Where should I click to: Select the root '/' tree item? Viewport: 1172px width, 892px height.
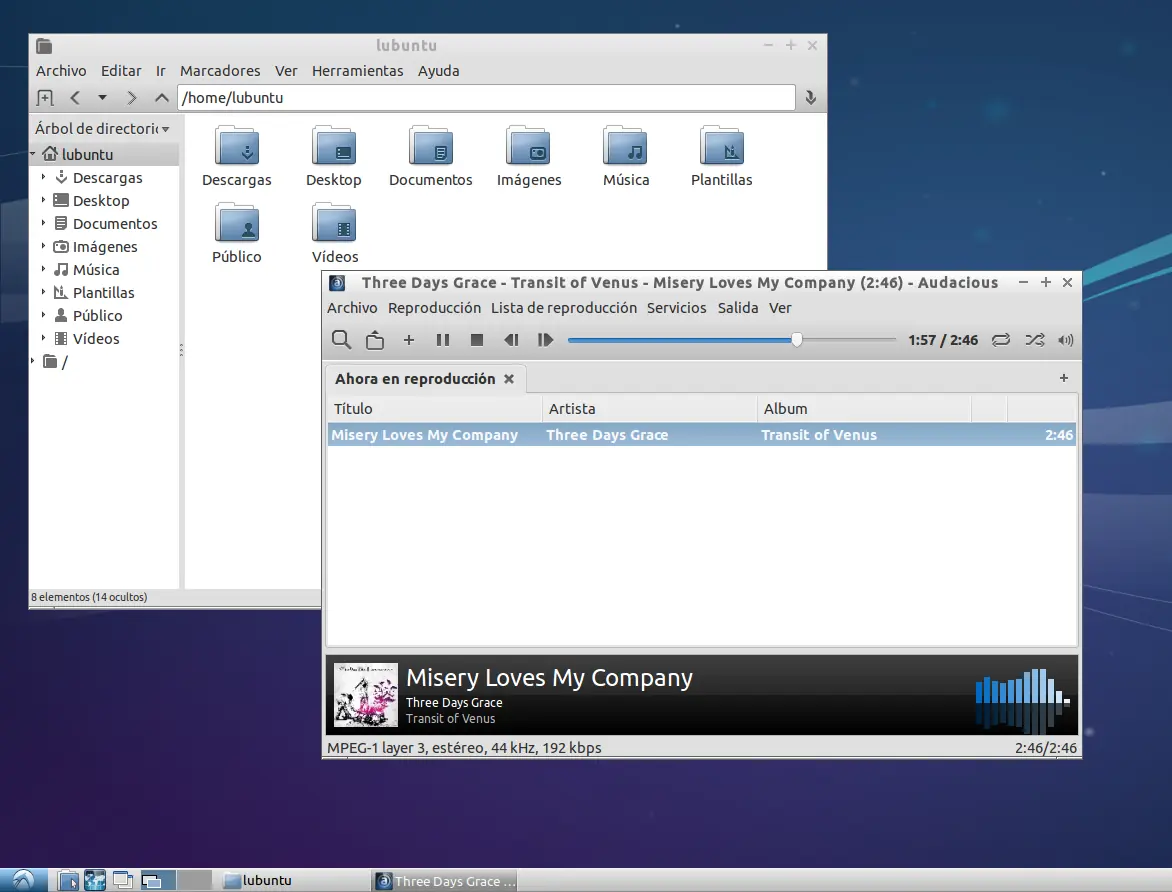click(x=55, y=362)
